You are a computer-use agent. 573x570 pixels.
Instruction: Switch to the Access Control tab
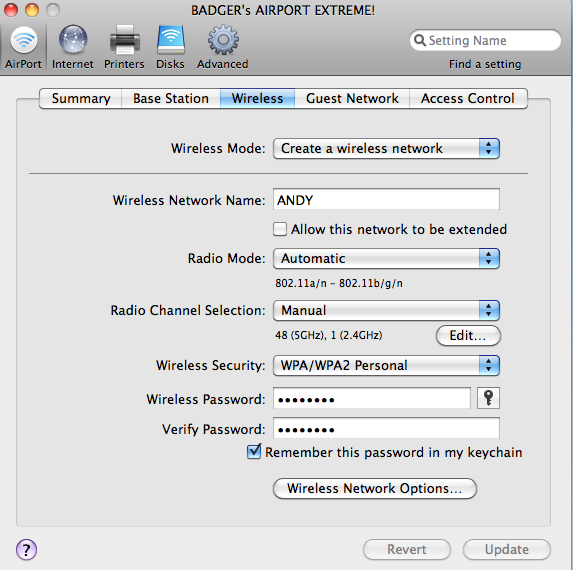(468, 98)
